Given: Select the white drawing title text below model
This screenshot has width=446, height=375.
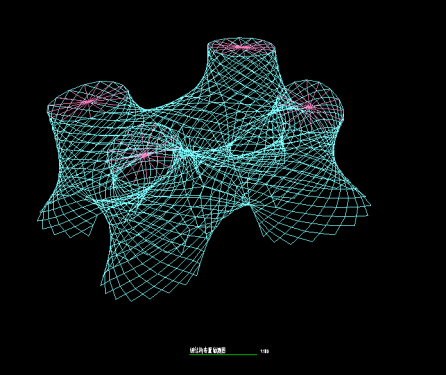Looking at the screenshot, I should (208, 350).
